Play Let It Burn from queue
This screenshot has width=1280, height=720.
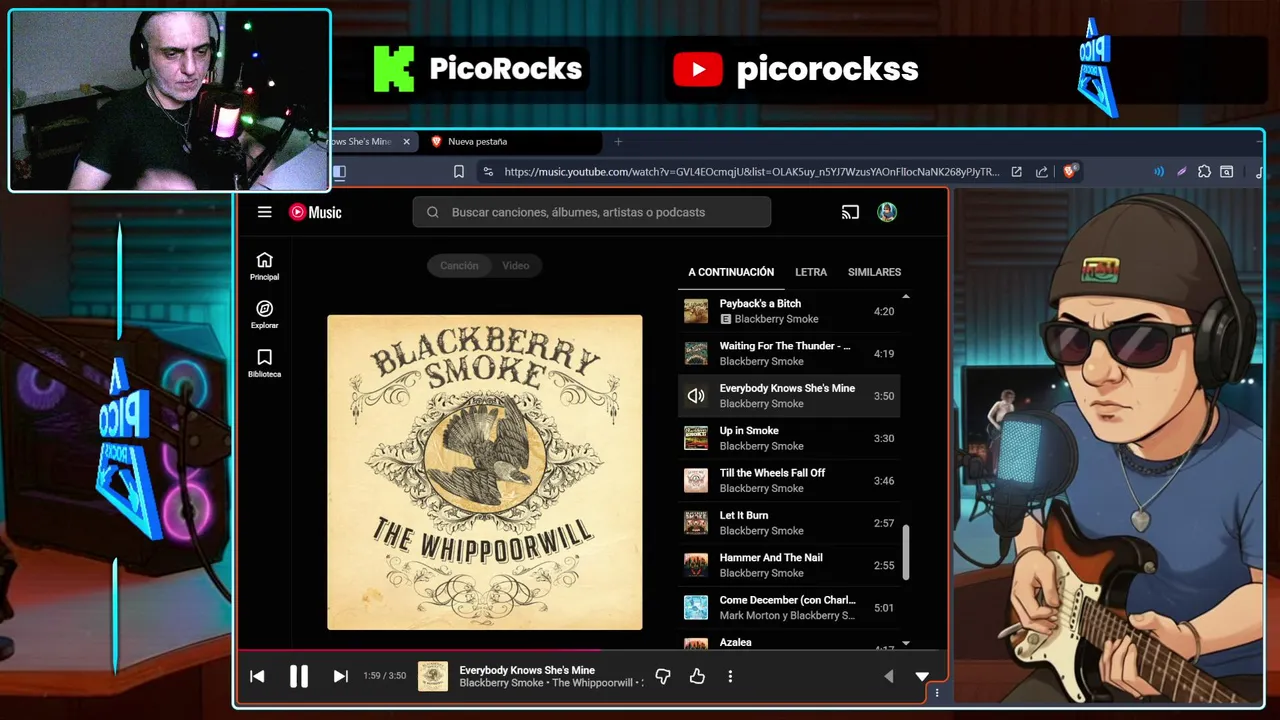[789, 523]
